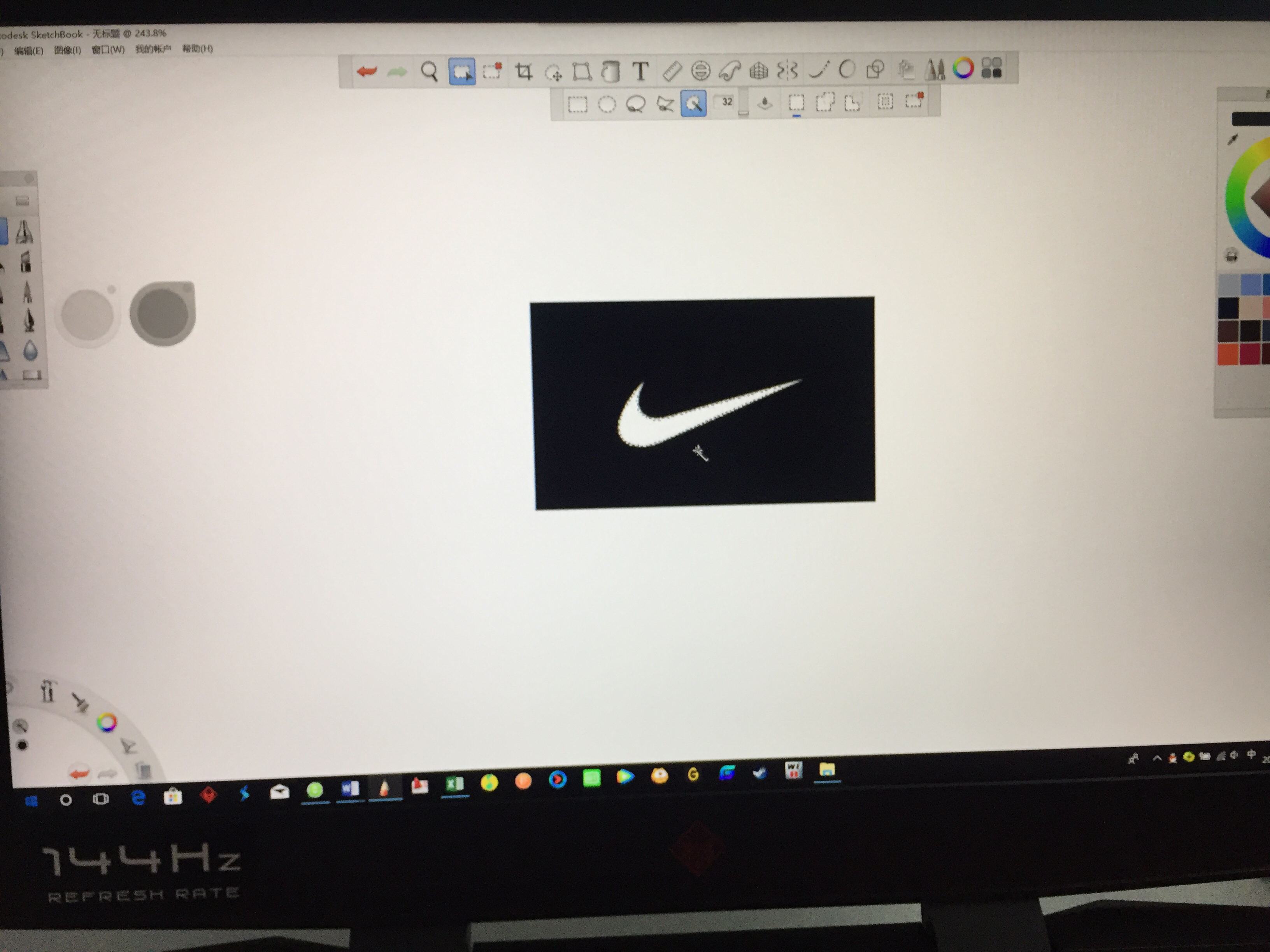Screen dimensions: 1270x952
Task: Pick the Ellipse selection mode
Action: click(607, 105)
